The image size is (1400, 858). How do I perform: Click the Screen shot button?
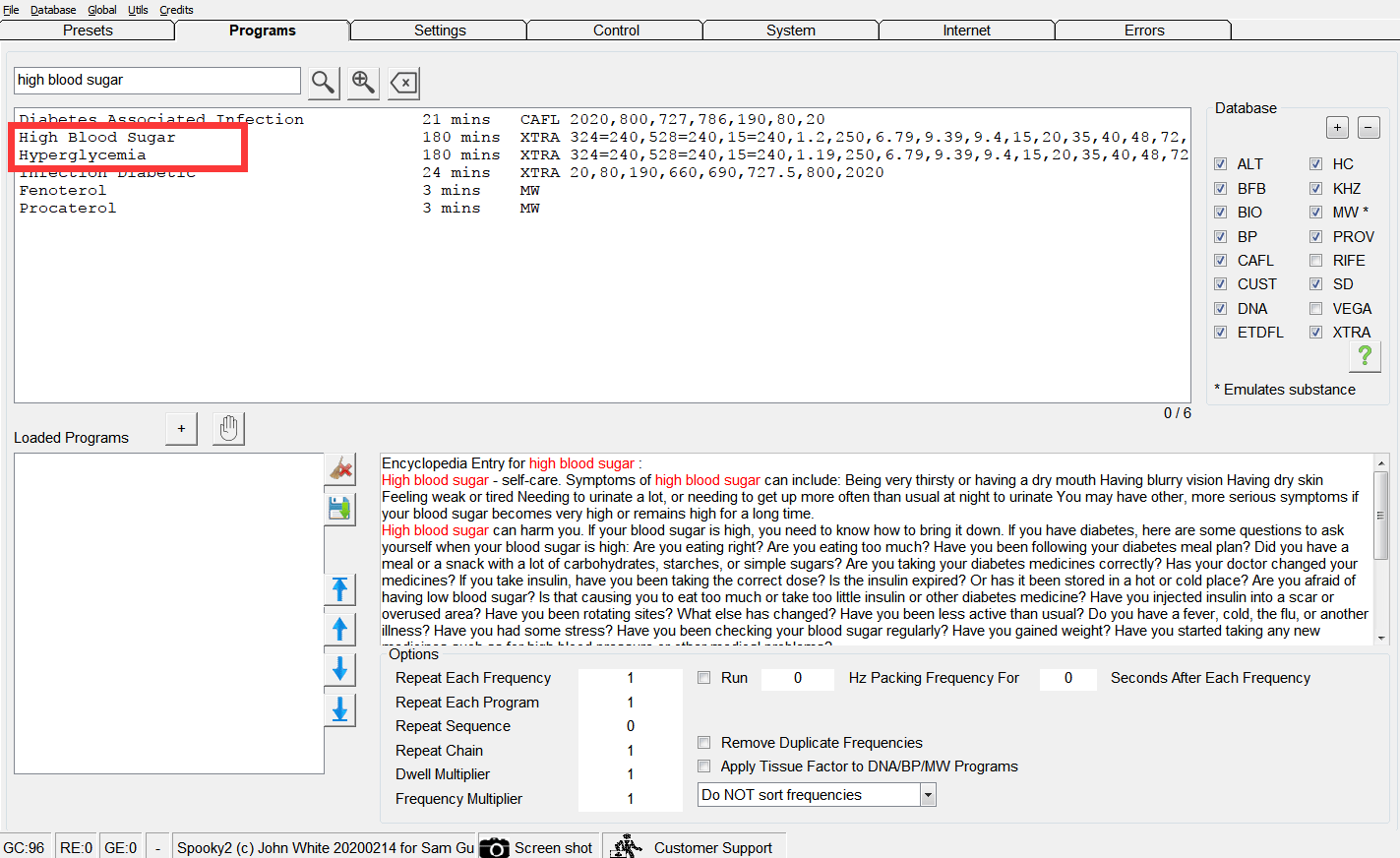click(538, 847)
